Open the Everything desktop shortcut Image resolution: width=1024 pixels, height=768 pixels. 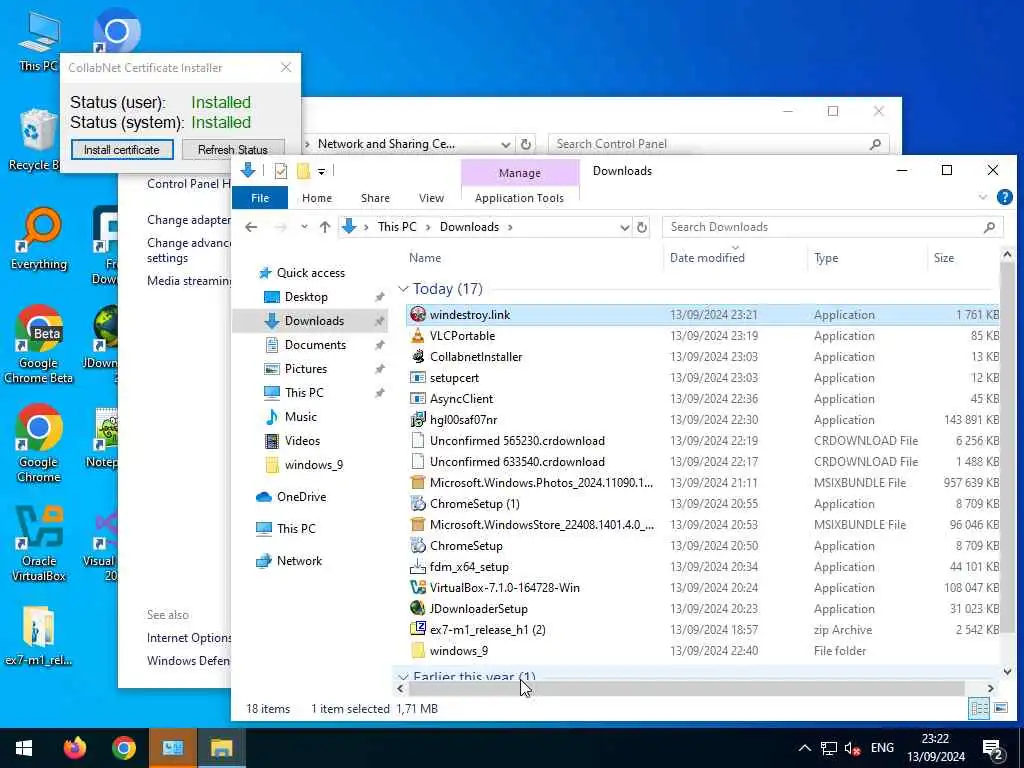coord(39,238)
